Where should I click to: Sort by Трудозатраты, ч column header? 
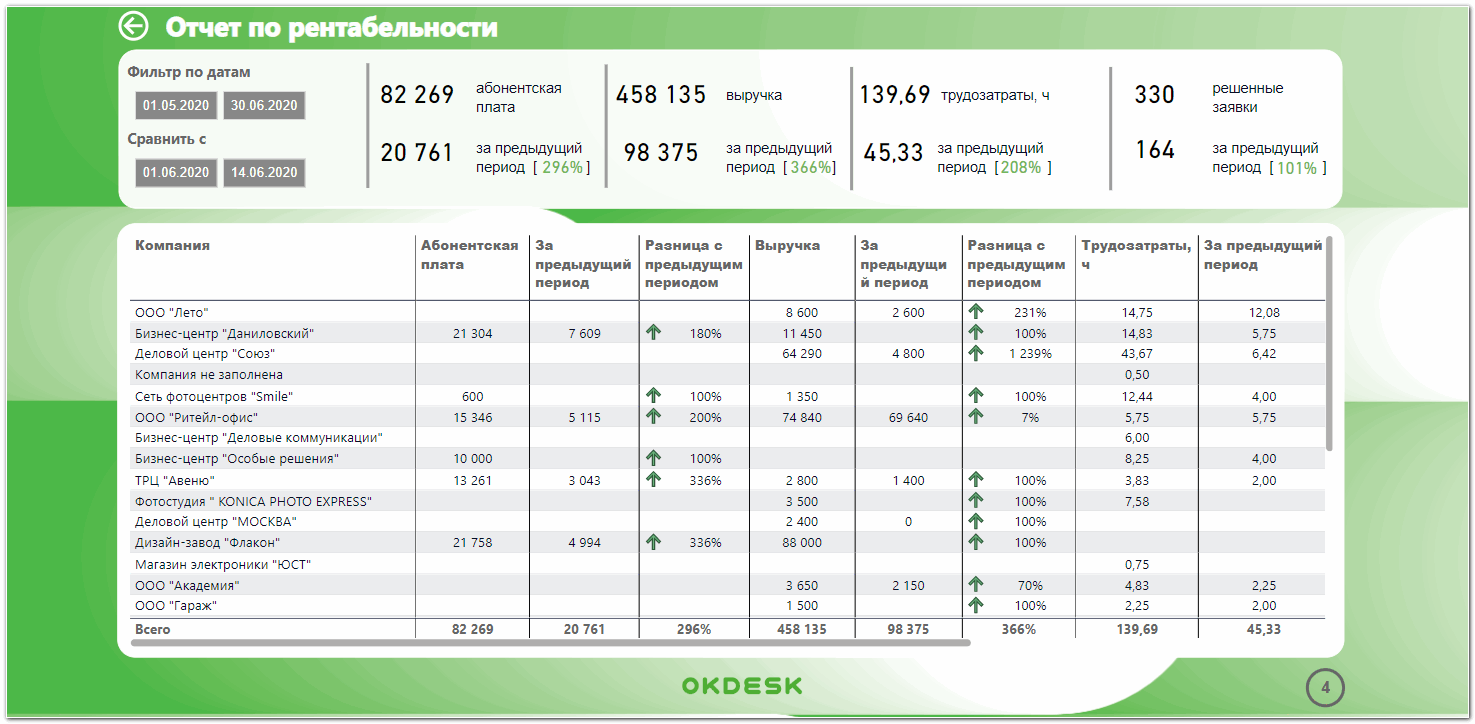1136,255
